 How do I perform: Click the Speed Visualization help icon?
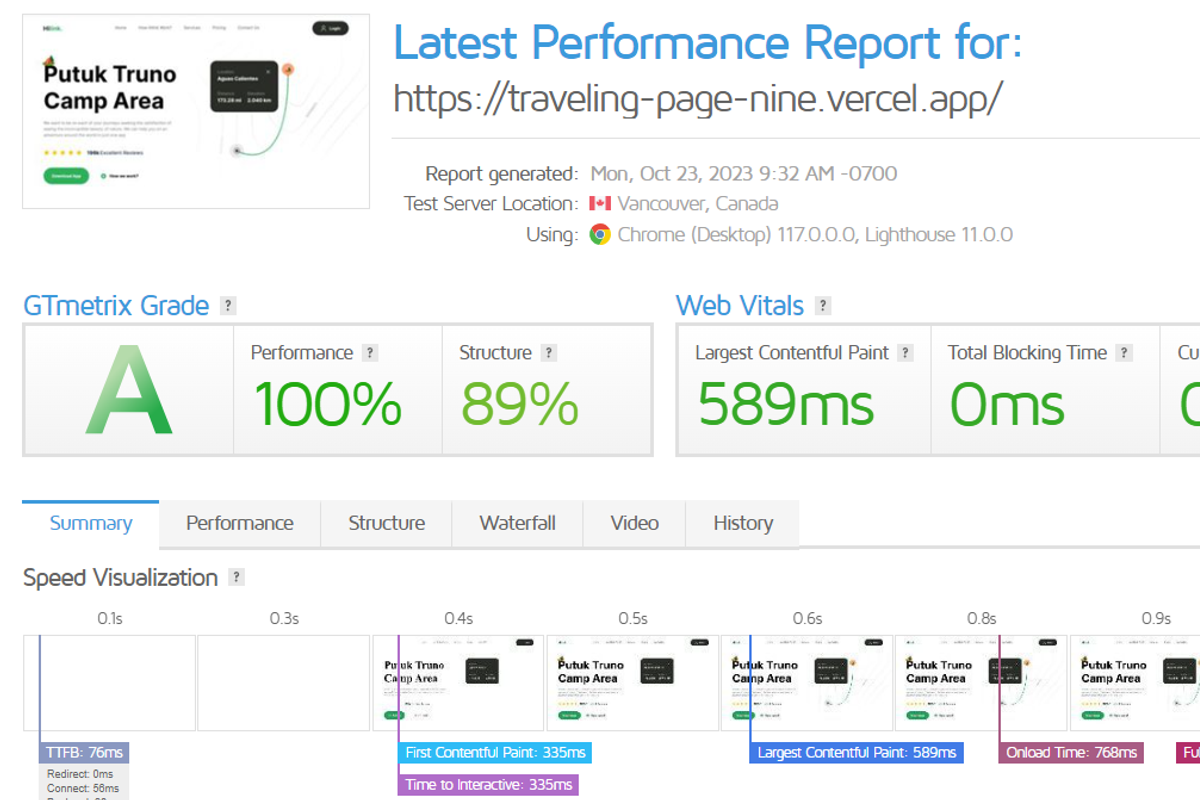click(237, 577)
